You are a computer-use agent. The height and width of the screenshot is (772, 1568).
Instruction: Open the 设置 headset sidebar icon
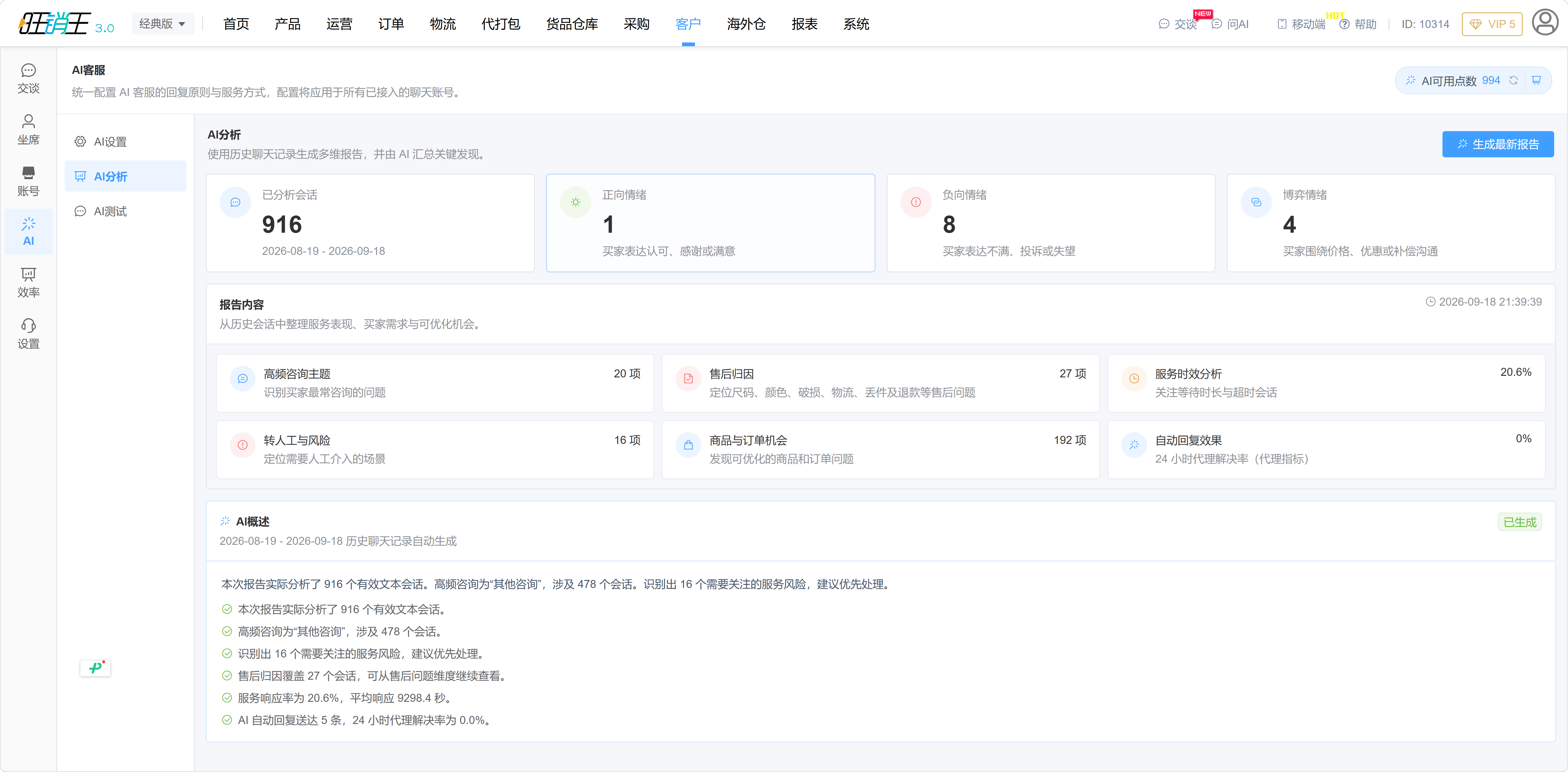tap(28, 334)
